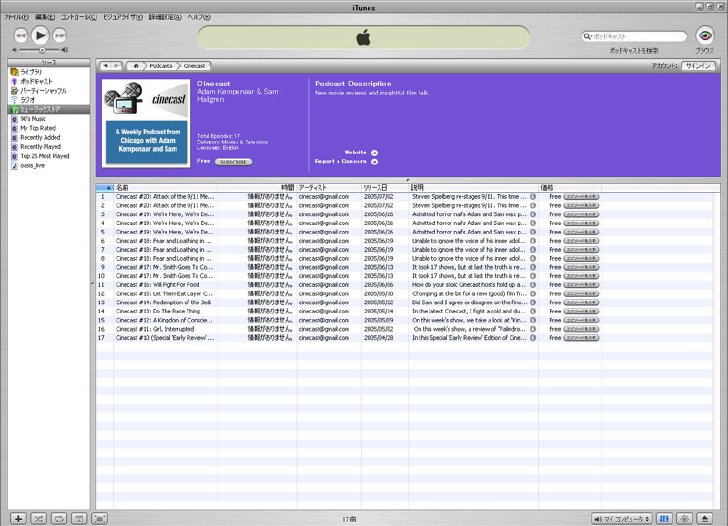Open the My Top Rated smart playlist
Viewport: 728px width, 526px height.
(49, 128)
